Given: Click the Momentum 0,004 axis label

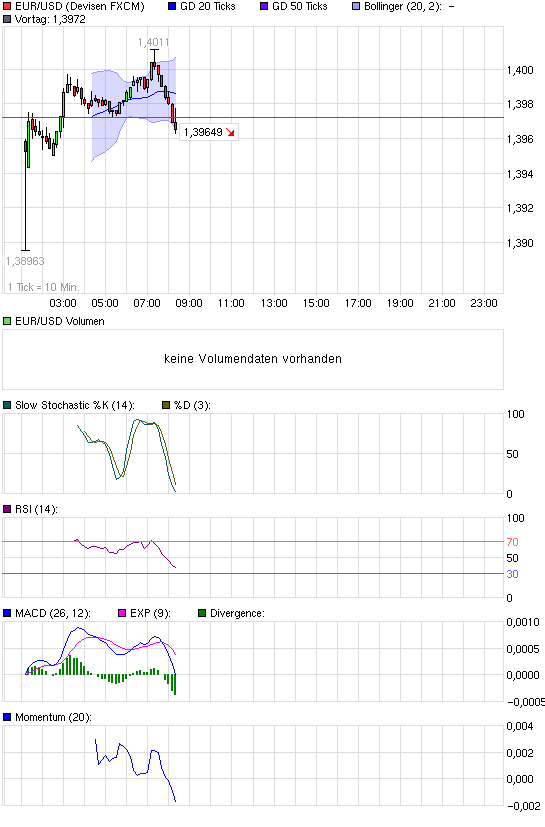Looking at the screenshot, I should tap(521, 726).
